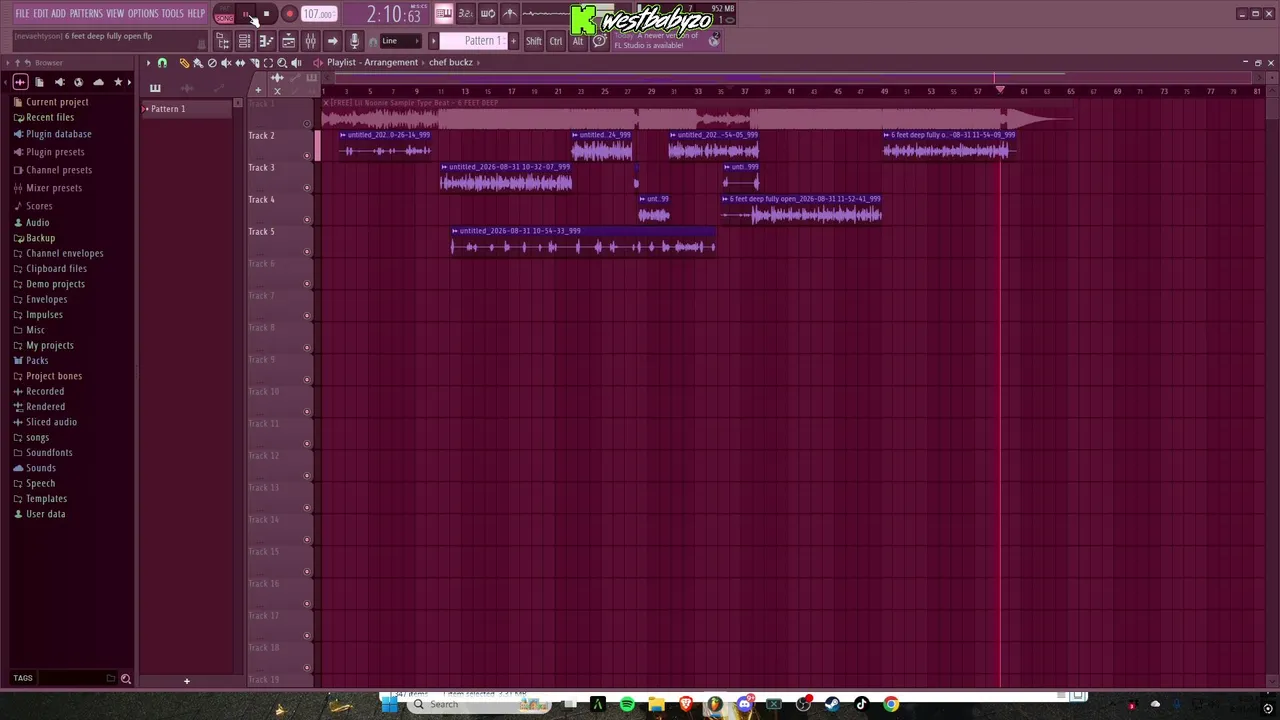Screen dimensions: 1280x720
Task: Open the FILE menu
Action: pyautogui.click(x=22, y=13)
